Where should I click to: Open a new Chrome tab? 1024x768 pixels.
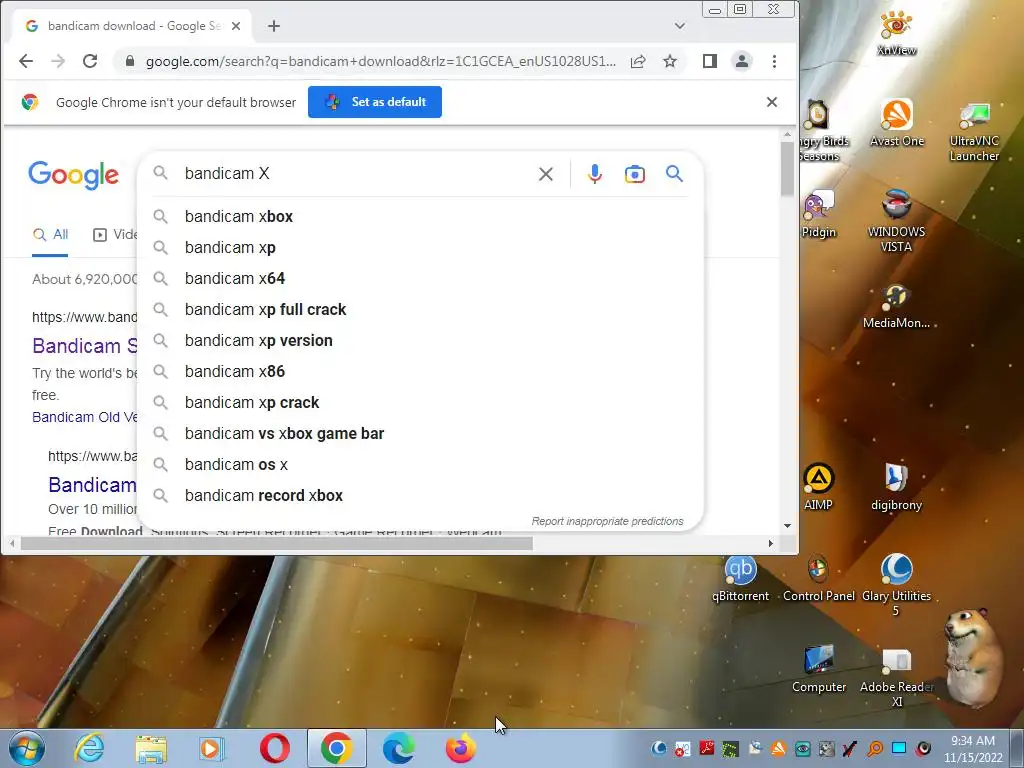point(274,26)
